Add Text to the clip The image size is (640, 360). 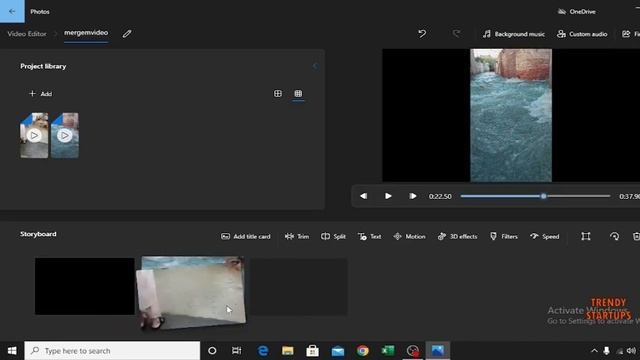[x=369, y=236]
